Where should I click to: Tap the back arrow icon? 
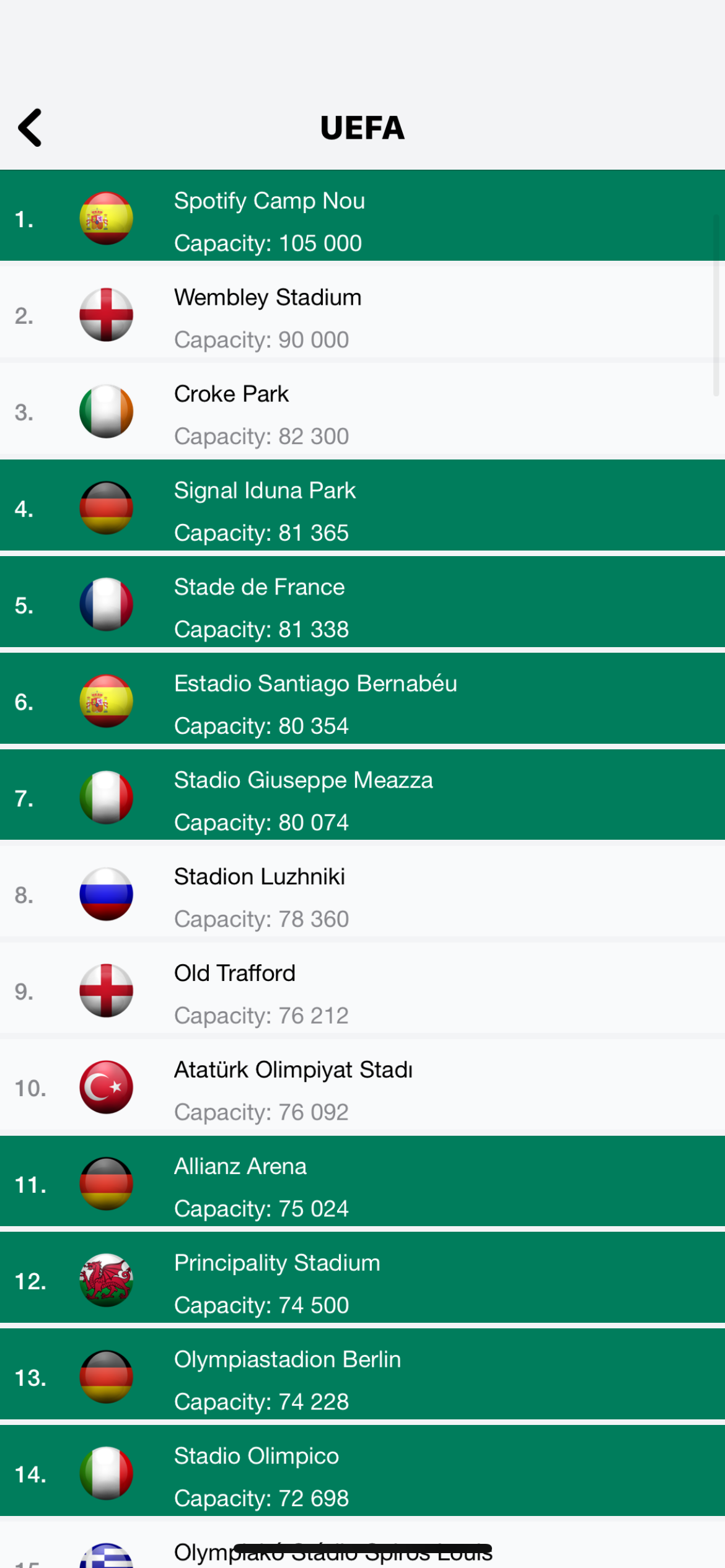(30, 128)
